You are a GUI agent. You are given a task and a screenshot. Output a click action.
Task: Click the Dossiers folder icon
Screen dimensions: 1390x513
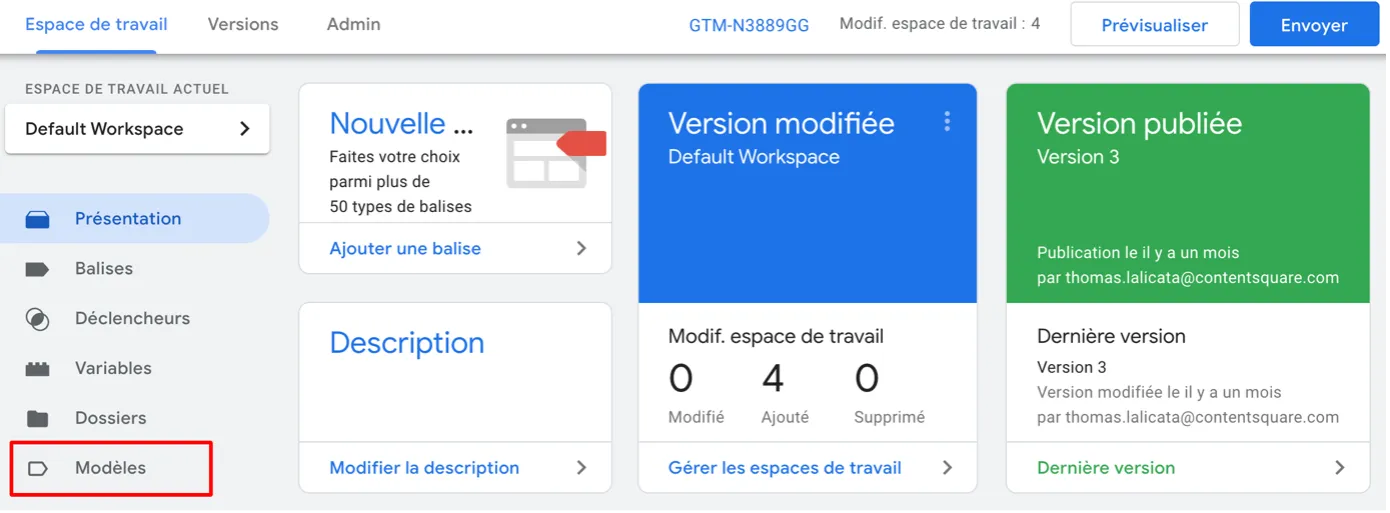click(x=37, y=418)
